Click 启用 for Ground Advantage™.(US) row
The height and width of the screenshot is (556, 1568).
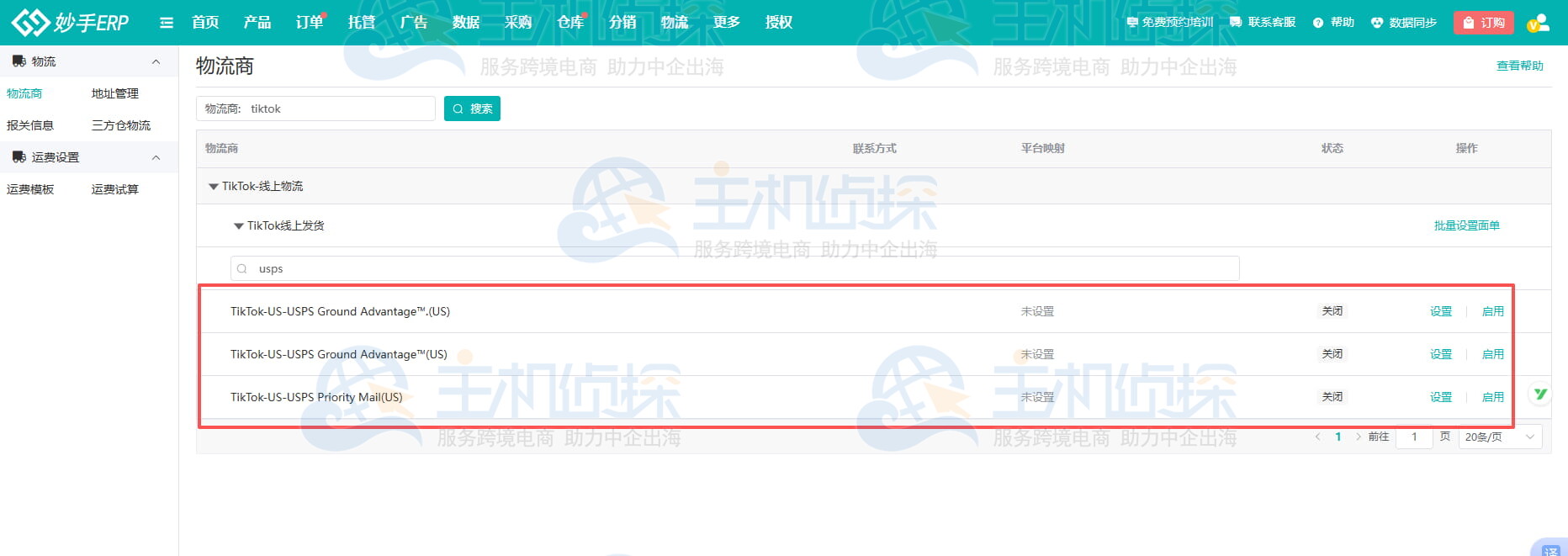(1493, 311)
